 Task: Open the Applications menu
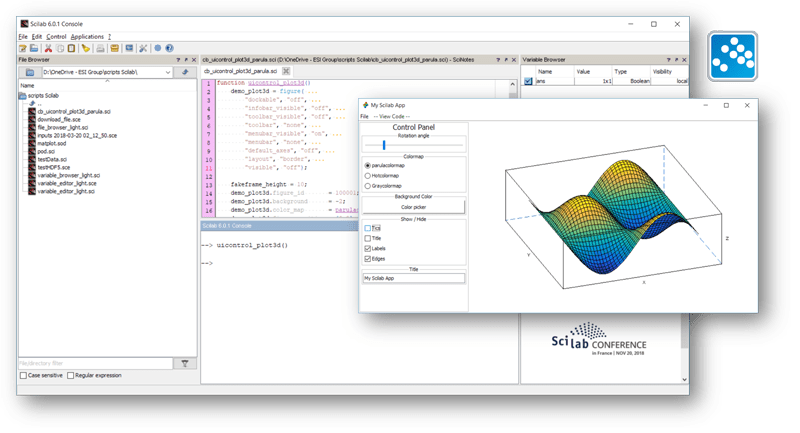pyautogui.click(x=87, y=36)
